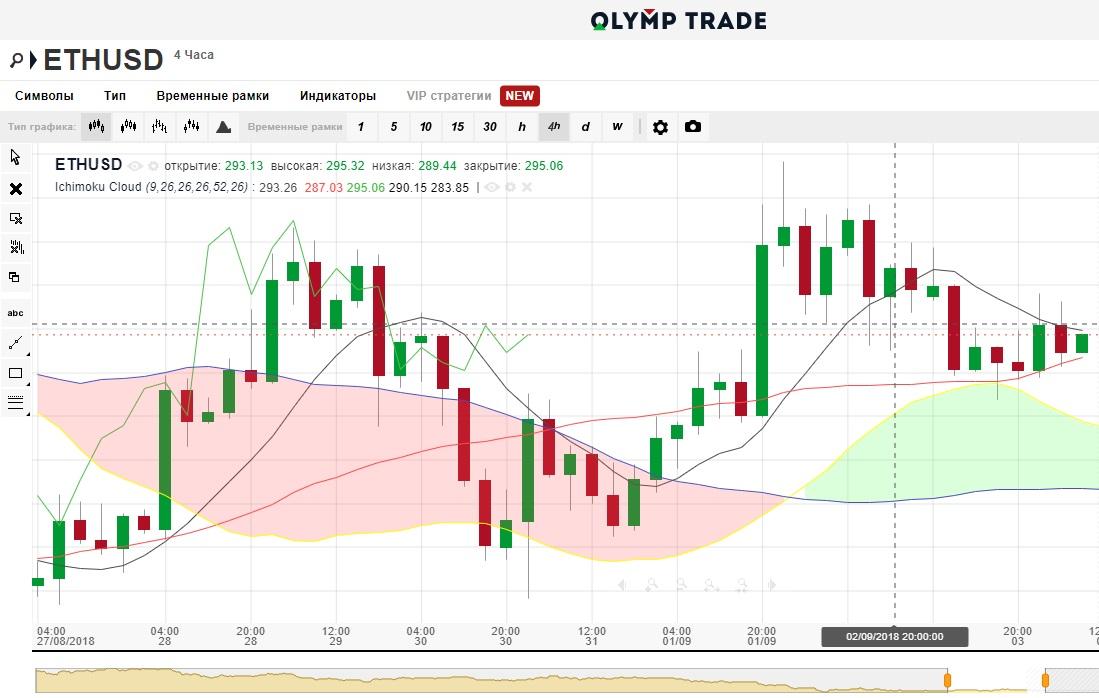Switch to the daily (d) timeframe
This screenshot has height=698, width=1099.
pos(585,127)
